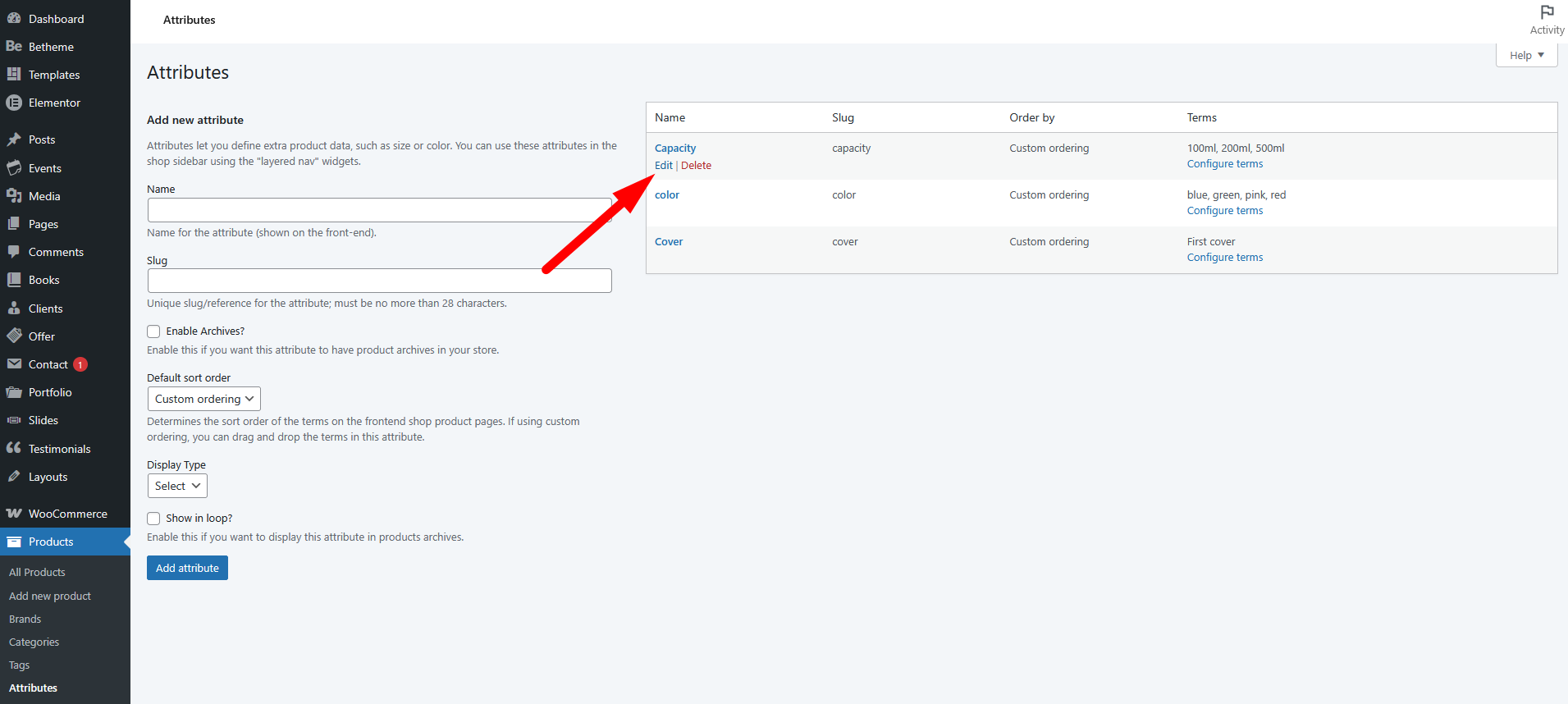The height and width of the screenshot is (704, 1568).
Task: Open the Default sort order dropdown
Action: coord(203,399)
